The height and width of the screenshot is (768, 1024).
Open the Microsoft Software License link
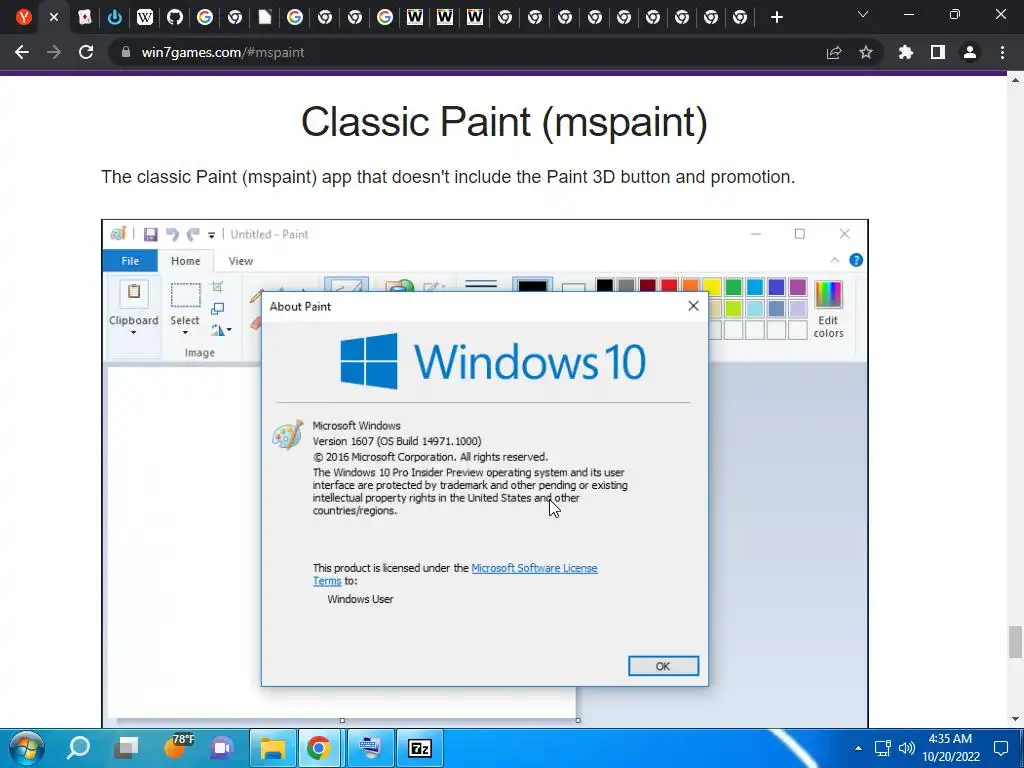tap(534, 568)
